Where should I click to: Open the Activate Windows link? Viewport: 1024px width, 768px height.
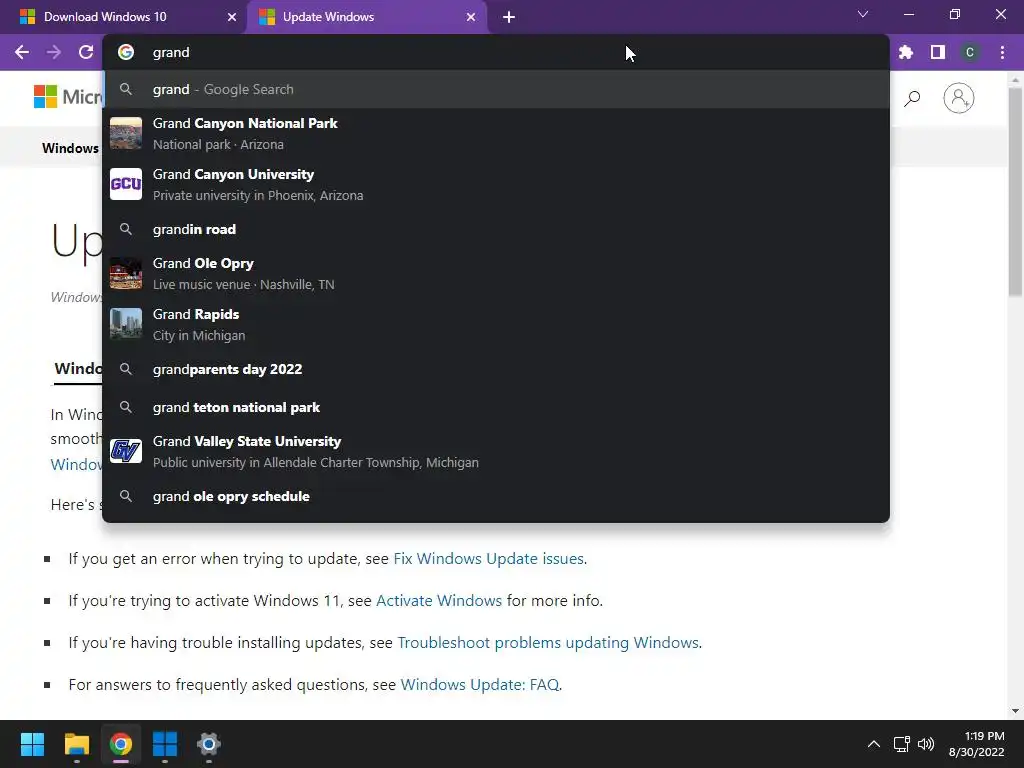tap(439, 601)
